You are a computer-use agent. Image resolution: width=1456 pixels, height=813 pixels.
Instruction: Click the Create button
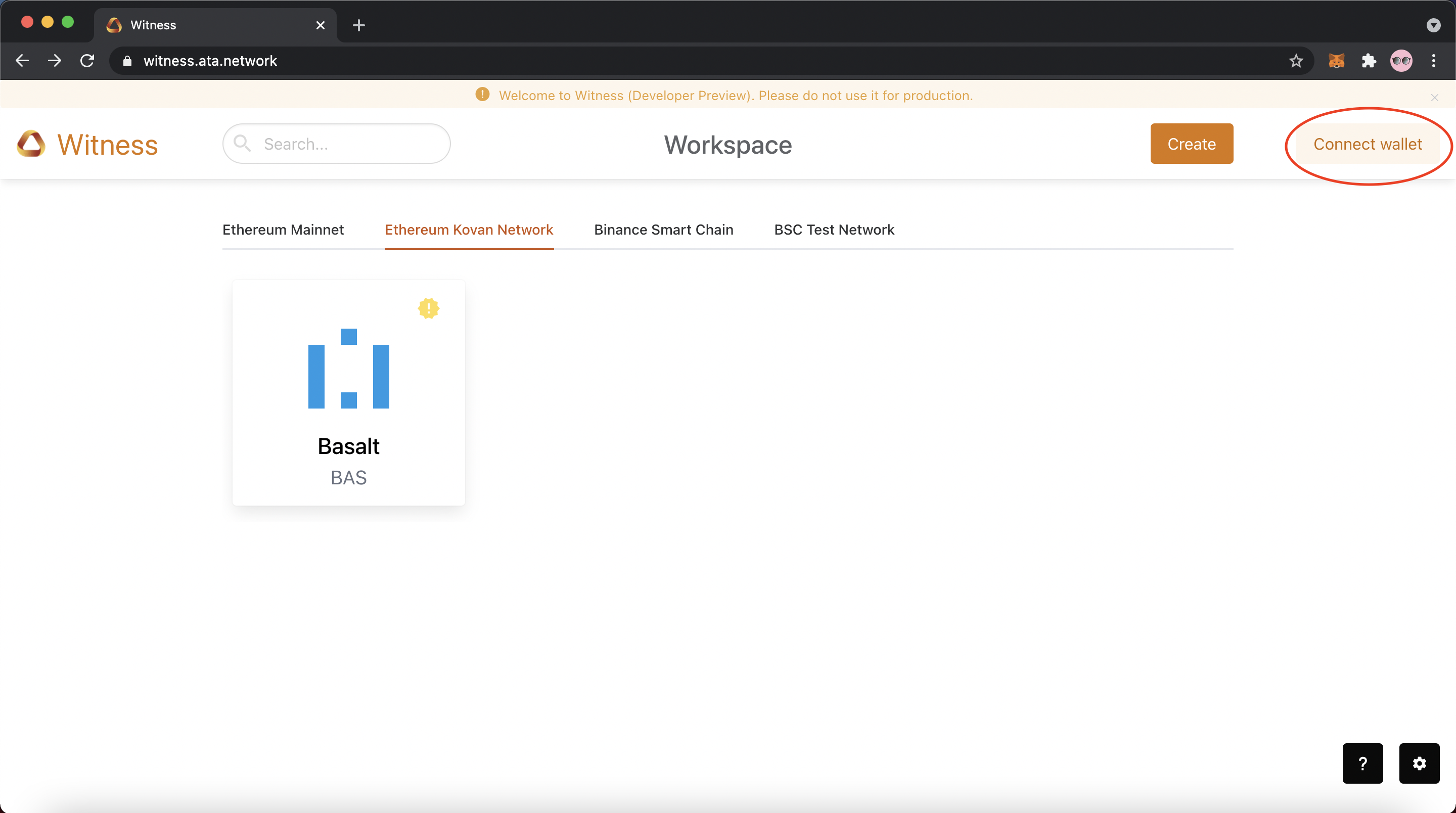click(1191, 144)
